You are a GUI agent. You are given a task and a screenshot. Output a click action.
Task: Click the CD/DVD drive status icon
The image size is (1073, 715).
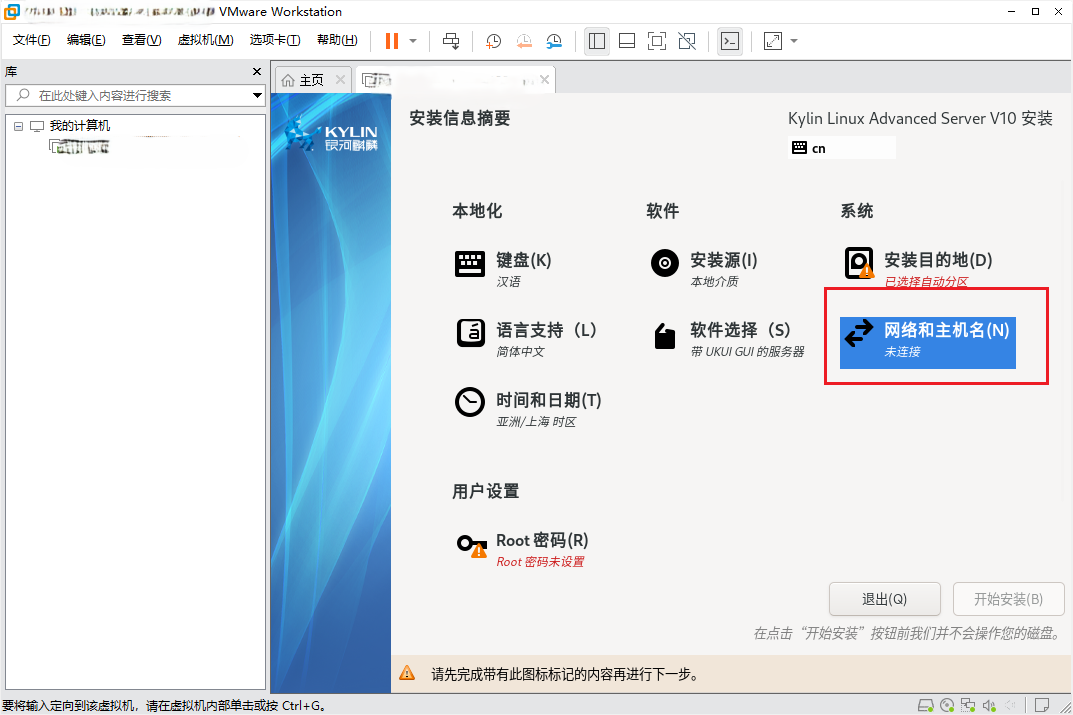(947, 705)
